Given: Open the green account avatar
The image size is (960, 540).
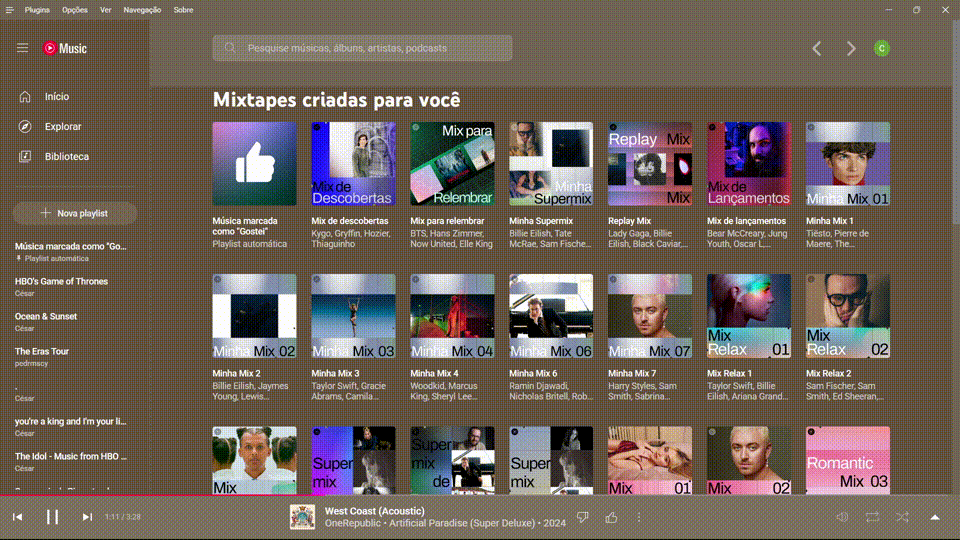Looking at the screenshot, I should point(882,48).
